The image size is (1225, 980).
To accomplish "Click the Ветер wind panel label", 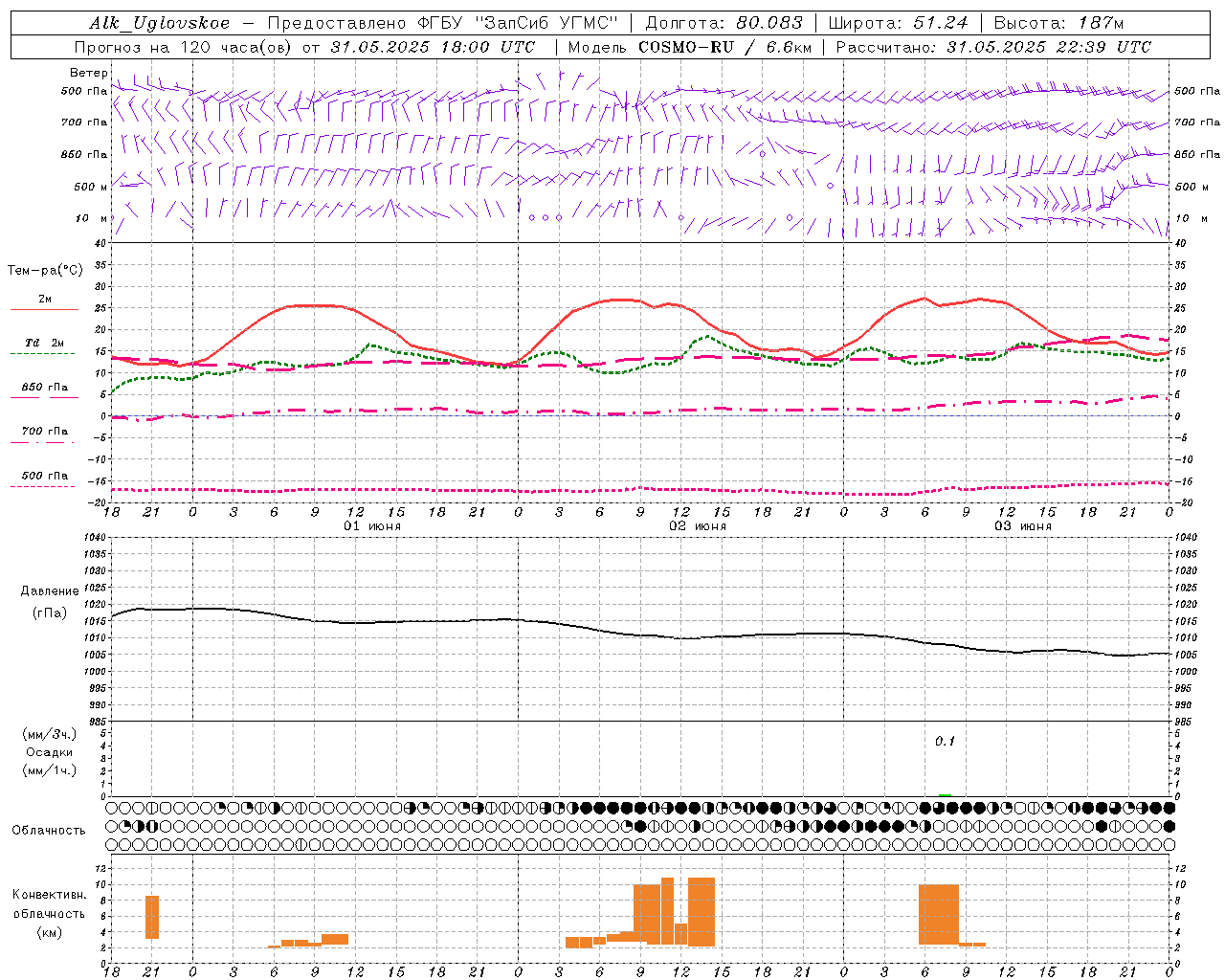I will (88, 73).
